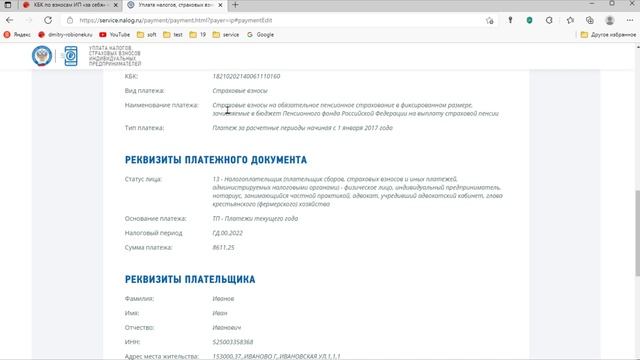Open browser settings three-dots menu
This screenshot has height=360, width=640.
pos(630,20)
